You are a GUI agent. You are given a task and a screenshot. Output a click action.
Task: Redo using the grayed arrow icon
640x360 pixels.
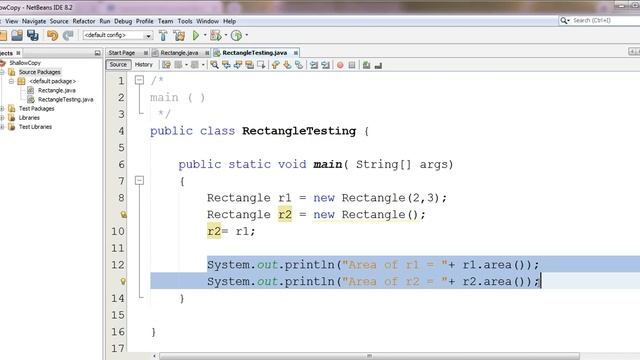coord(68,36)
